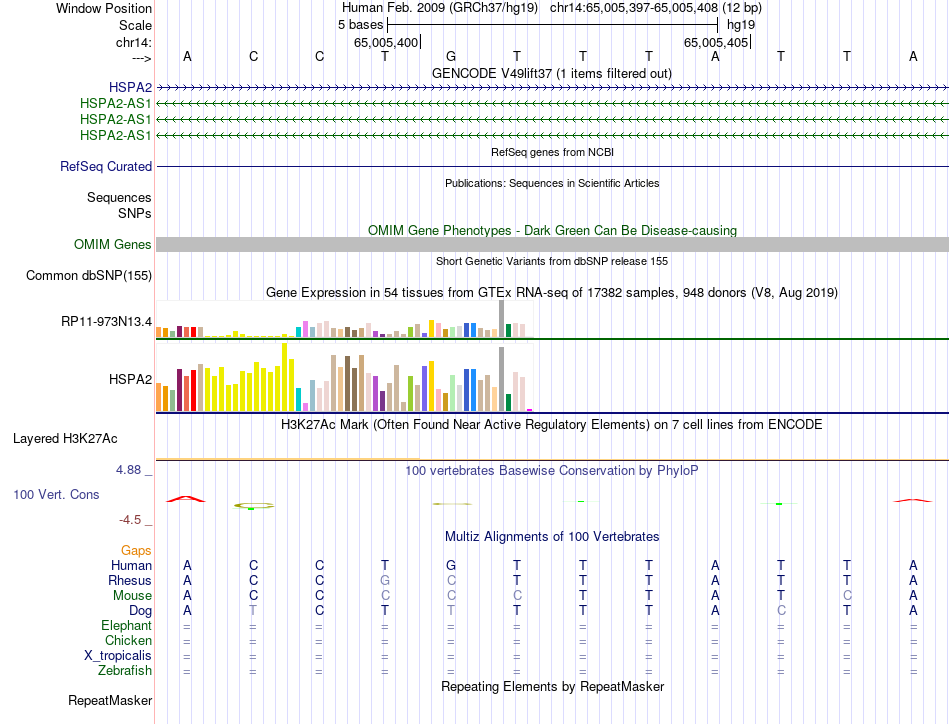The height and width of the screenshot is (724, 950).
Task: Click the hg19 label beside scale bar
Action: [741, 25]
